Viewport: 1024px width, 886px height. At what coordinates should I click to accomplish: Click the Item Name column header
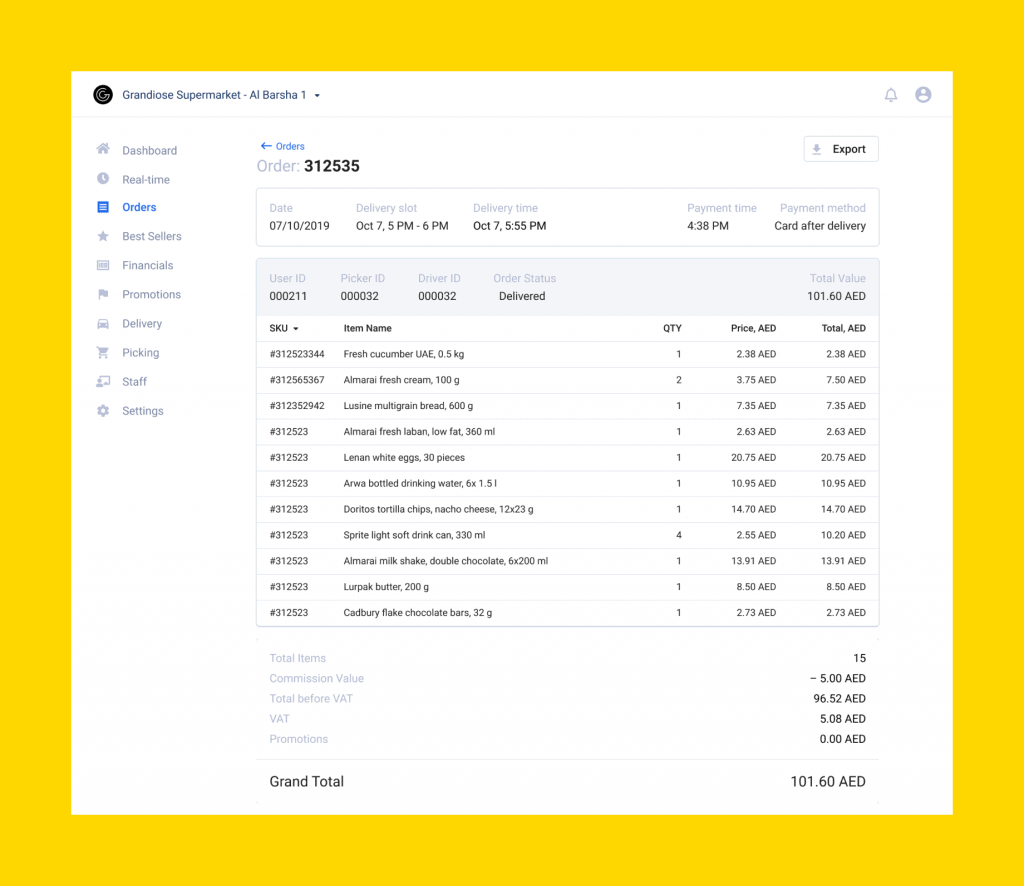pyautogui.click(x=368, y=328)
